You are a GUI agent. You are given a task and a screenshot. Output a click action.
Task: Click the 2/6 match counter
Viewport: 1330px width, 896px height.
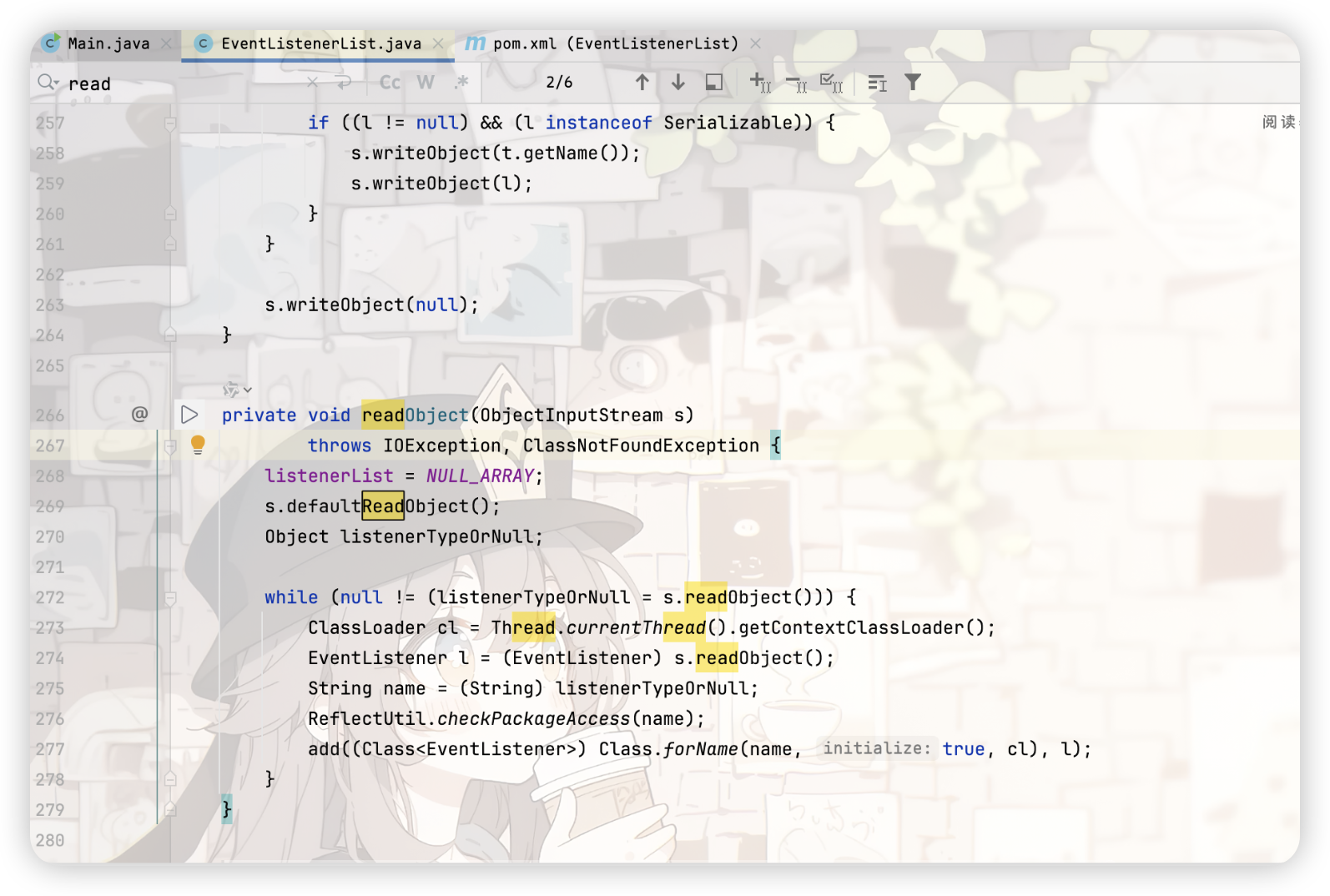559,83
